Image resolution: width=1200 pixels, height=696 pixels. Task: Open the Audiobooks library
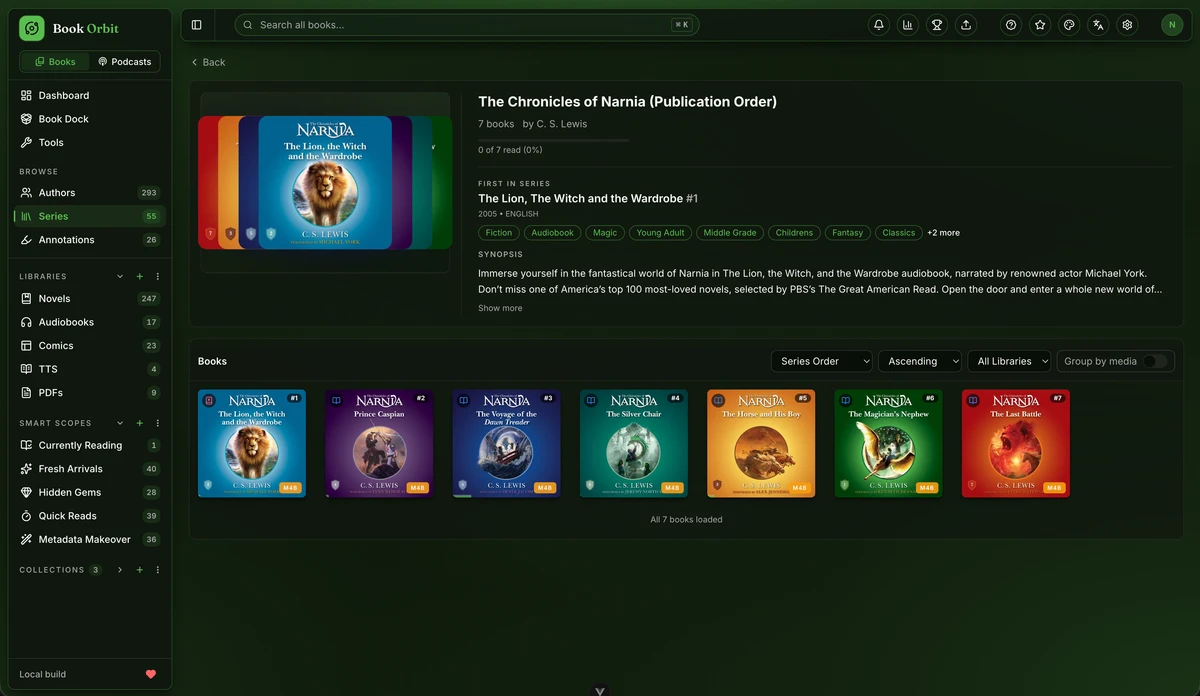coord(89,322)
